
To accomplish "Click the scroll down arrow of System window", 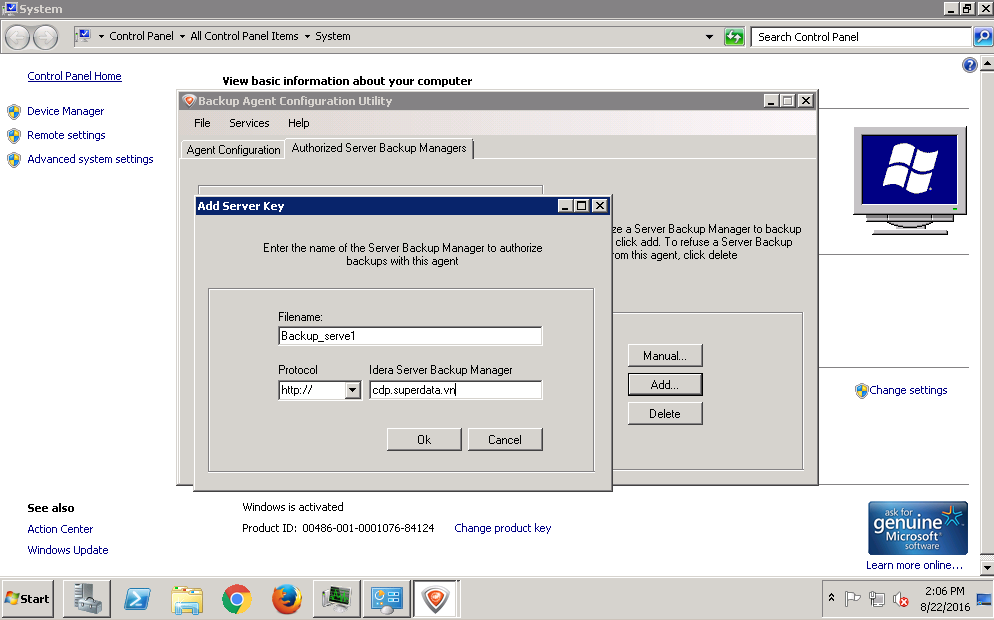I will pyautogui.click(x=987, y=567).
